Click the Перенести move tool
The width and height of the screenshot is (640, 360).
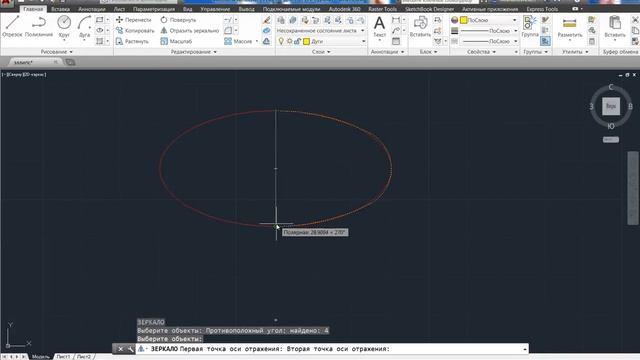pos(133,20)
